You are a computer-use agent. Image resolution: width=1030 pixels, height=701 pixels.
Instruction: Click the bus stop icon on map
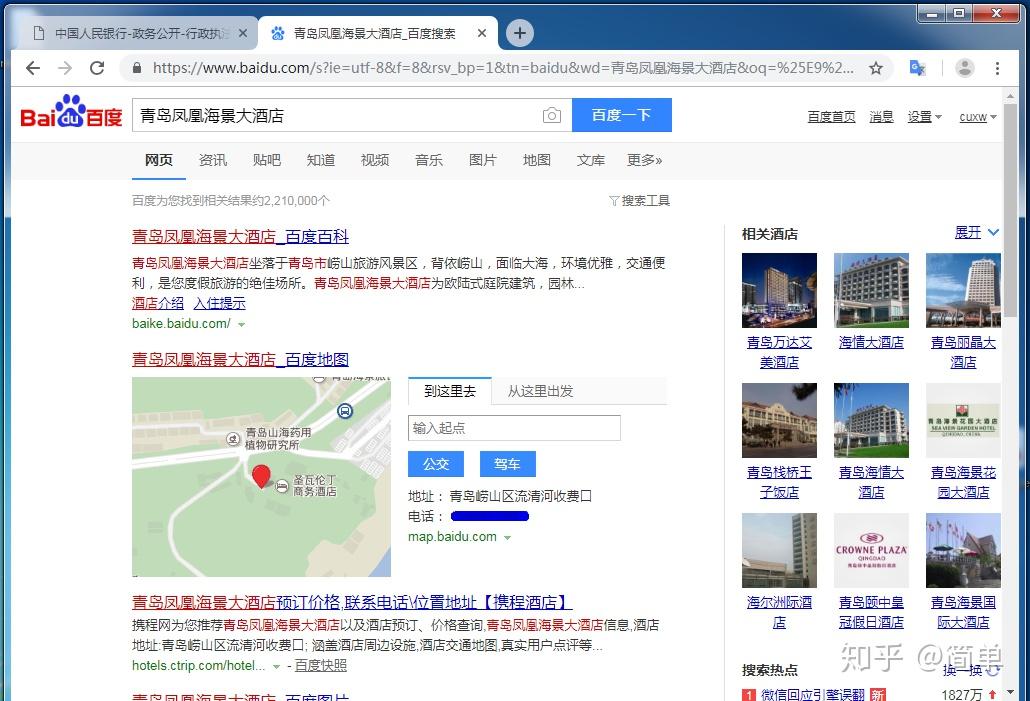(345, 411)
